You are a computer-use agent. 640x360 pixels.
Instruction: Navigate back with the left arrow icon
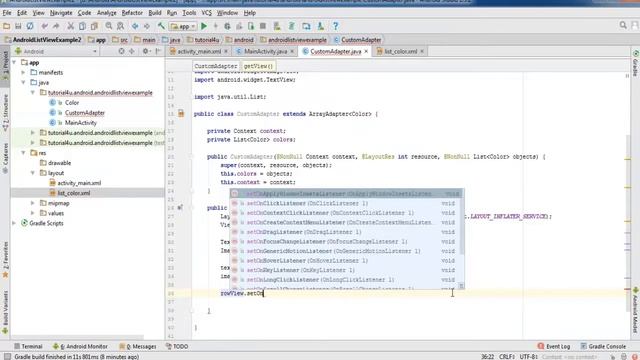point(135,26)
